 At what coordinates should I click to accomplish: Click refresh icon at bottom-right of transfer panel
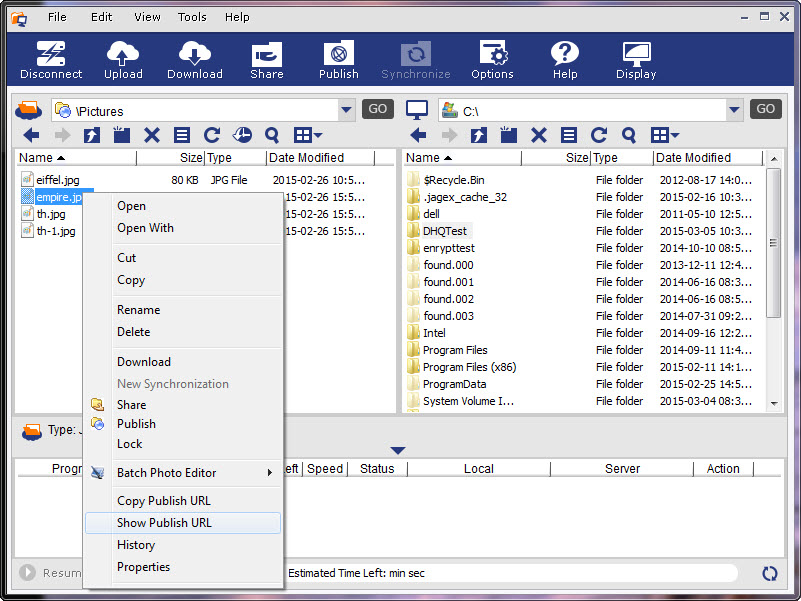tap(769, 573)
